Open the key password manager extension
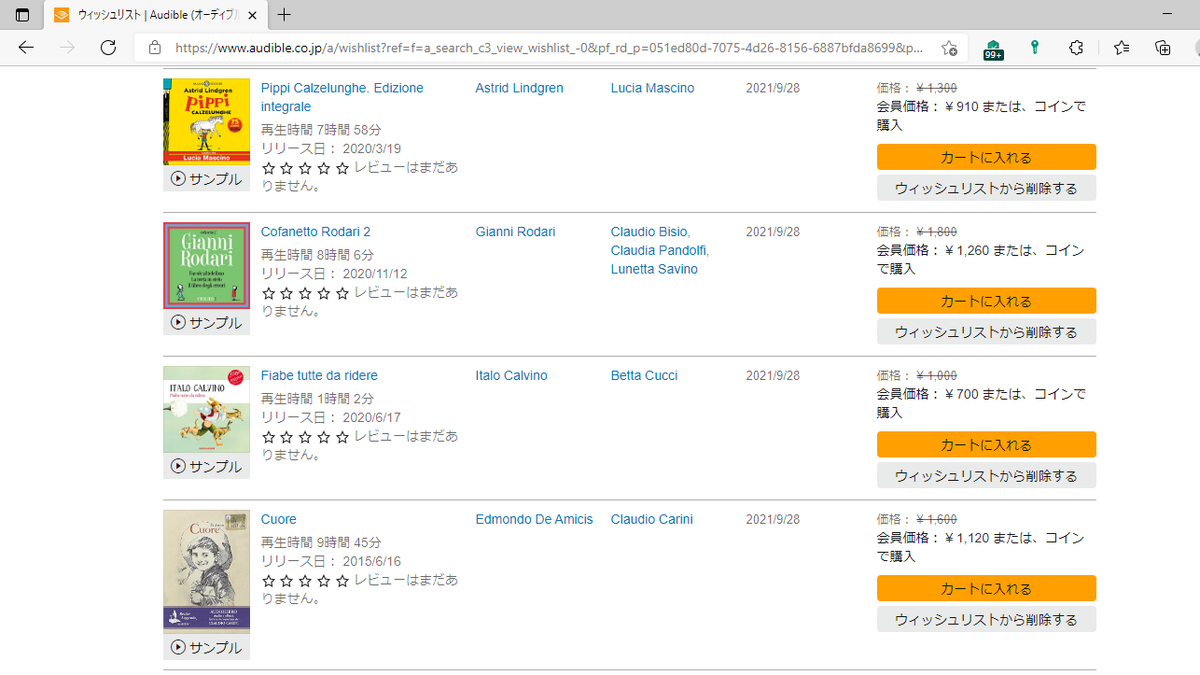This screenshot has height=675, width=1200. click(1035, 47)
